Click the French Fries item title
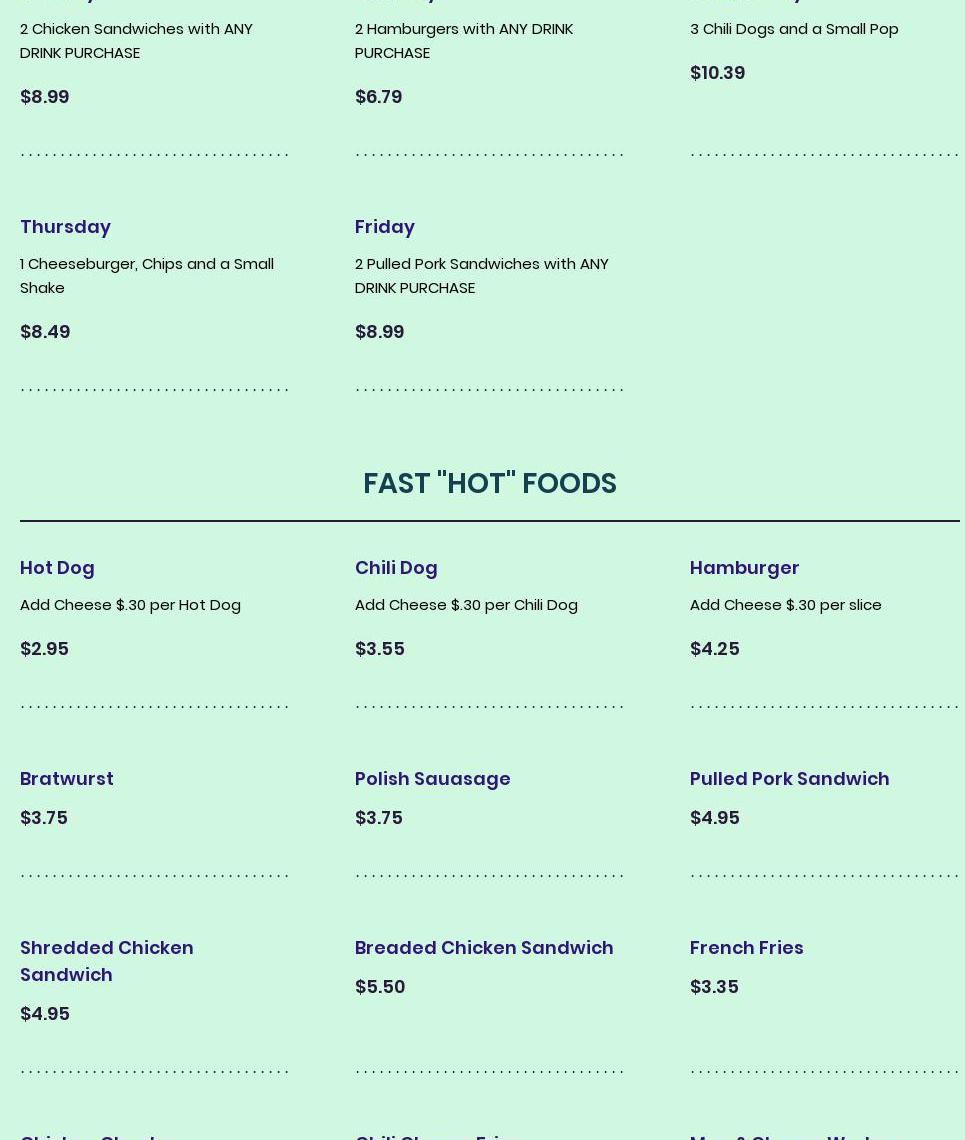 747,948
